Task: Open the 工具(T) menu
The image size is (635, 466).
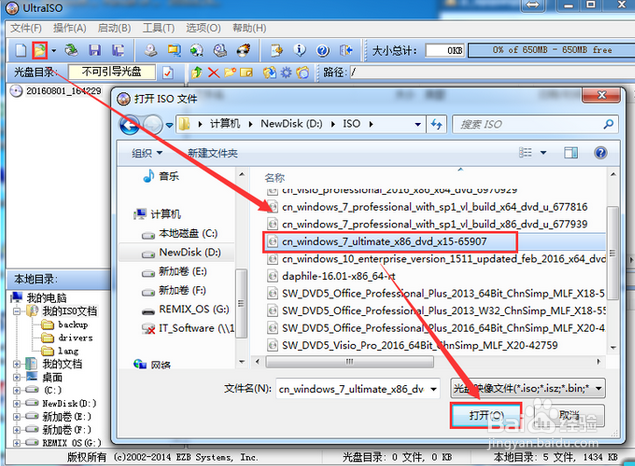Action: click(x=158, y=28)
